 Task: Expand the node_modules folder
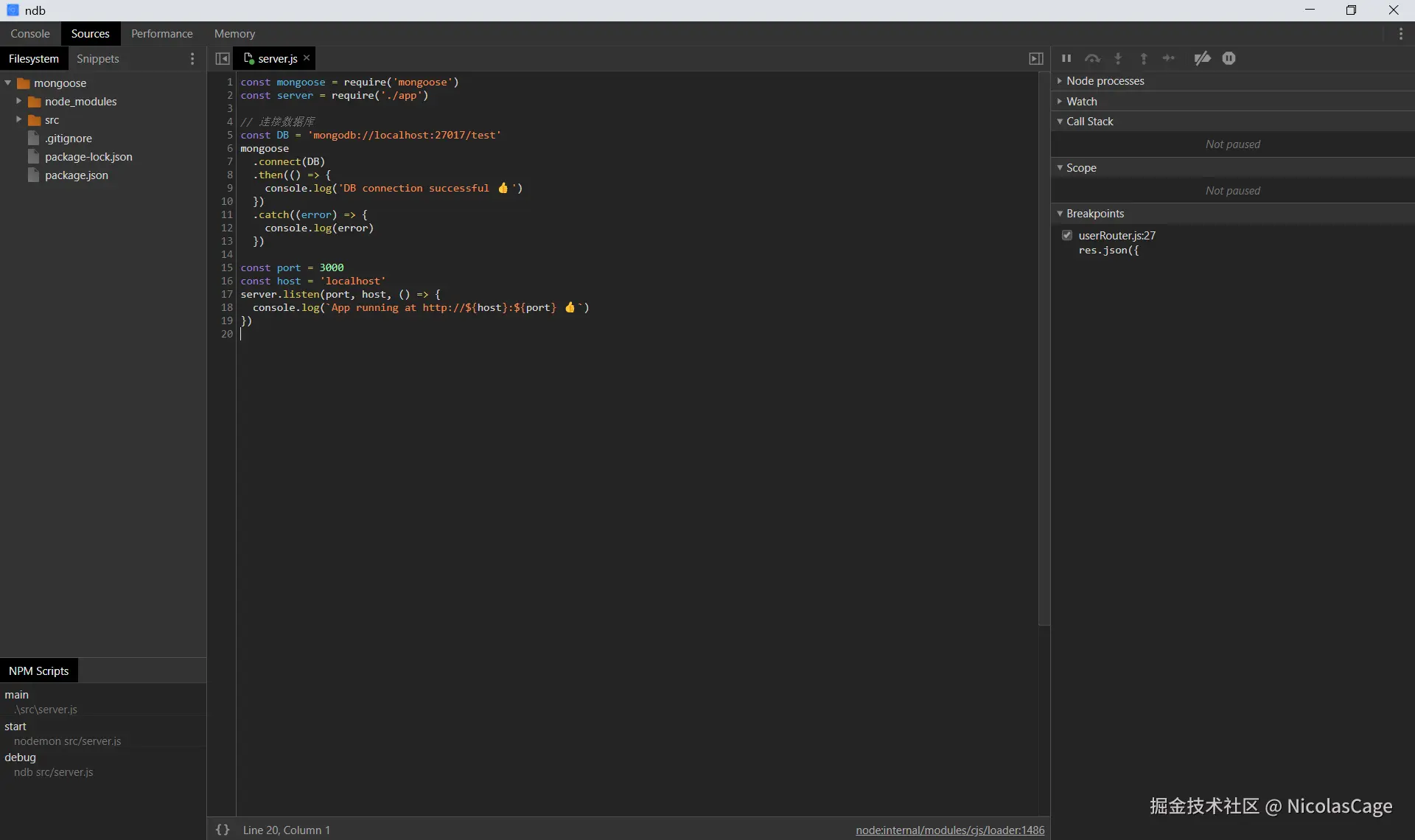pyautogui.click(x=19, y=101)
